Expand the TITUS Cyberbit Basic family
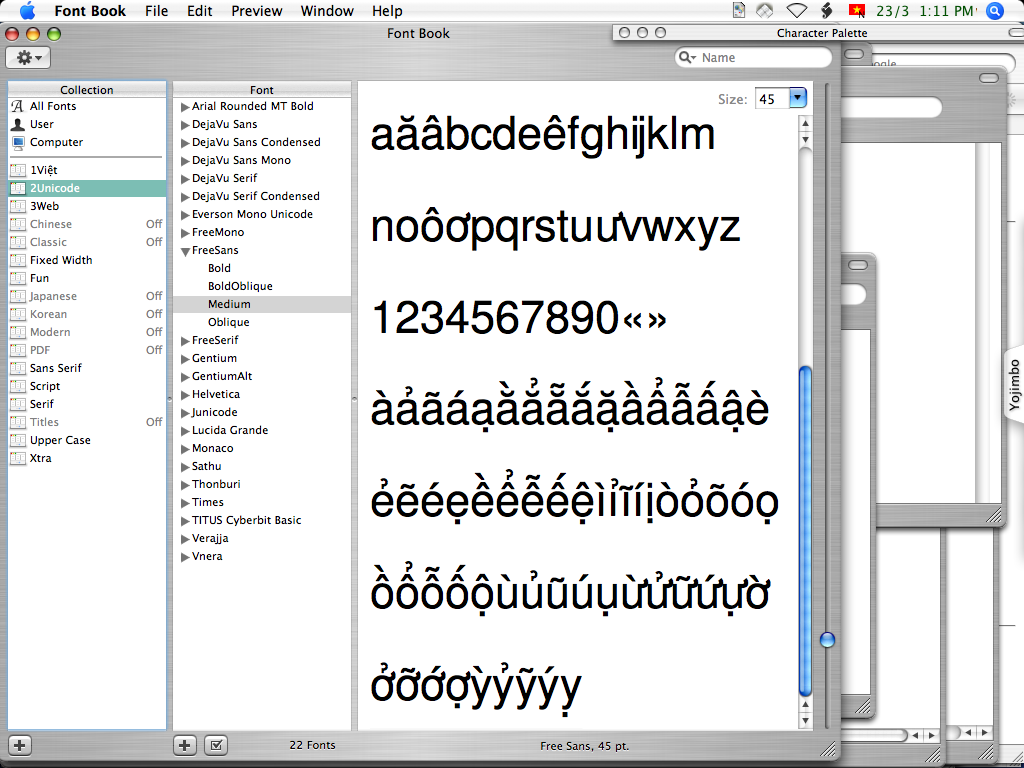The width and height of the screenshot is (1024, 768). pos(185,521)
